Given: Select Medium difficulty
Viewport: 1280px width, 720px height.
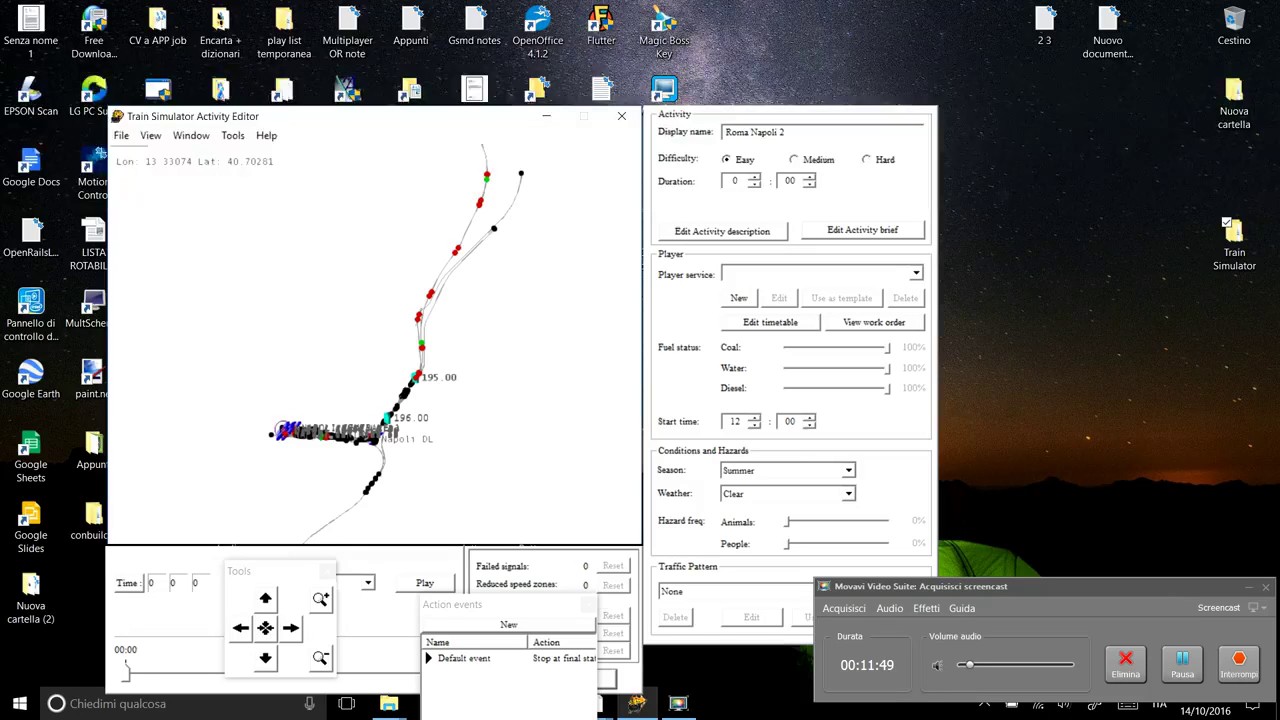Looking at the screenshot, I should 794,159.
